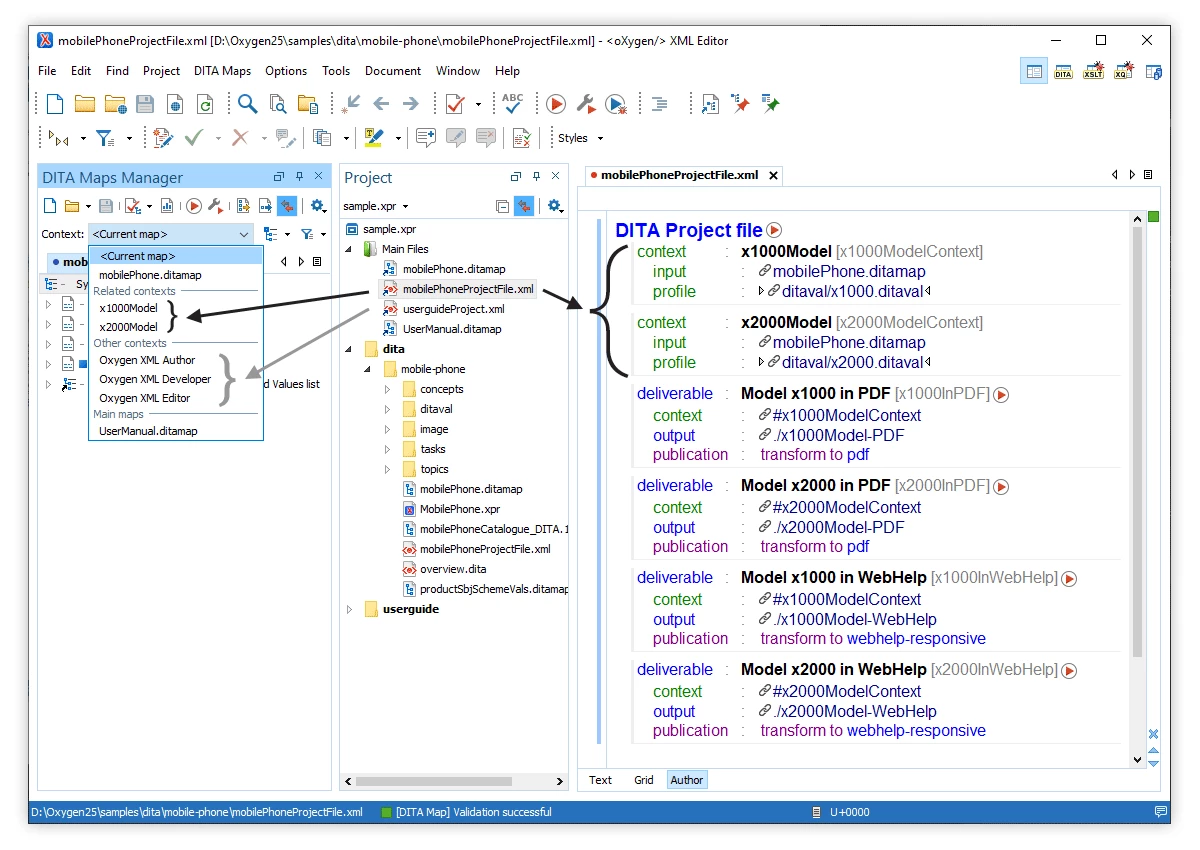Click the Add Comment icon in toolbar
This screenshot has height=850, width=1200.
pyautogui.click(x=426, y=138)
